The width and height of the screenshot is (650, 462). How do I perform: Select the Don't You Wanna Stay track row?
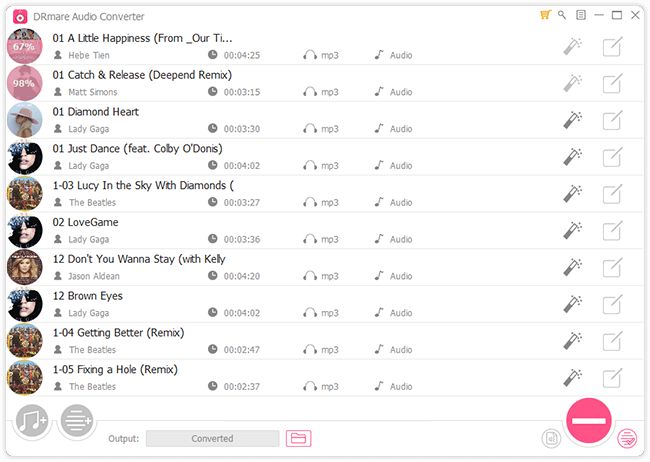pyautogui.click(x=300, y=268)
